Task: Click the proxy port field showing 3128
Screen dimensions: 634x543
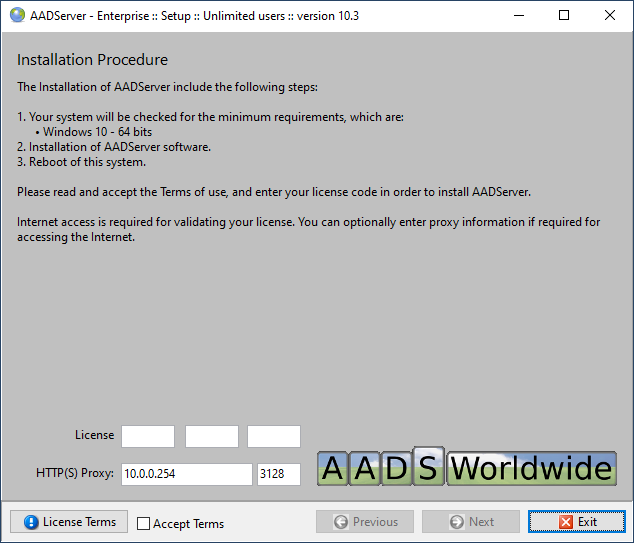Action: point(279,474)
